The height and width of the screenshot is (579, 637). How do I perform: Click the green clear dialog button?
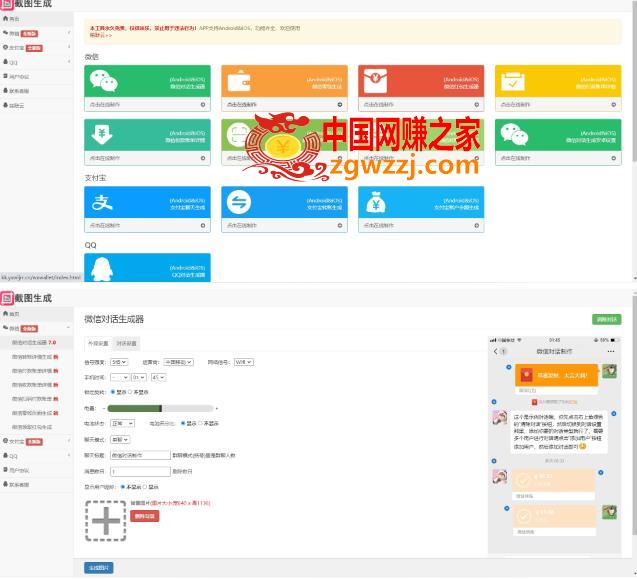pyautogui.click(x=607, y=319)
